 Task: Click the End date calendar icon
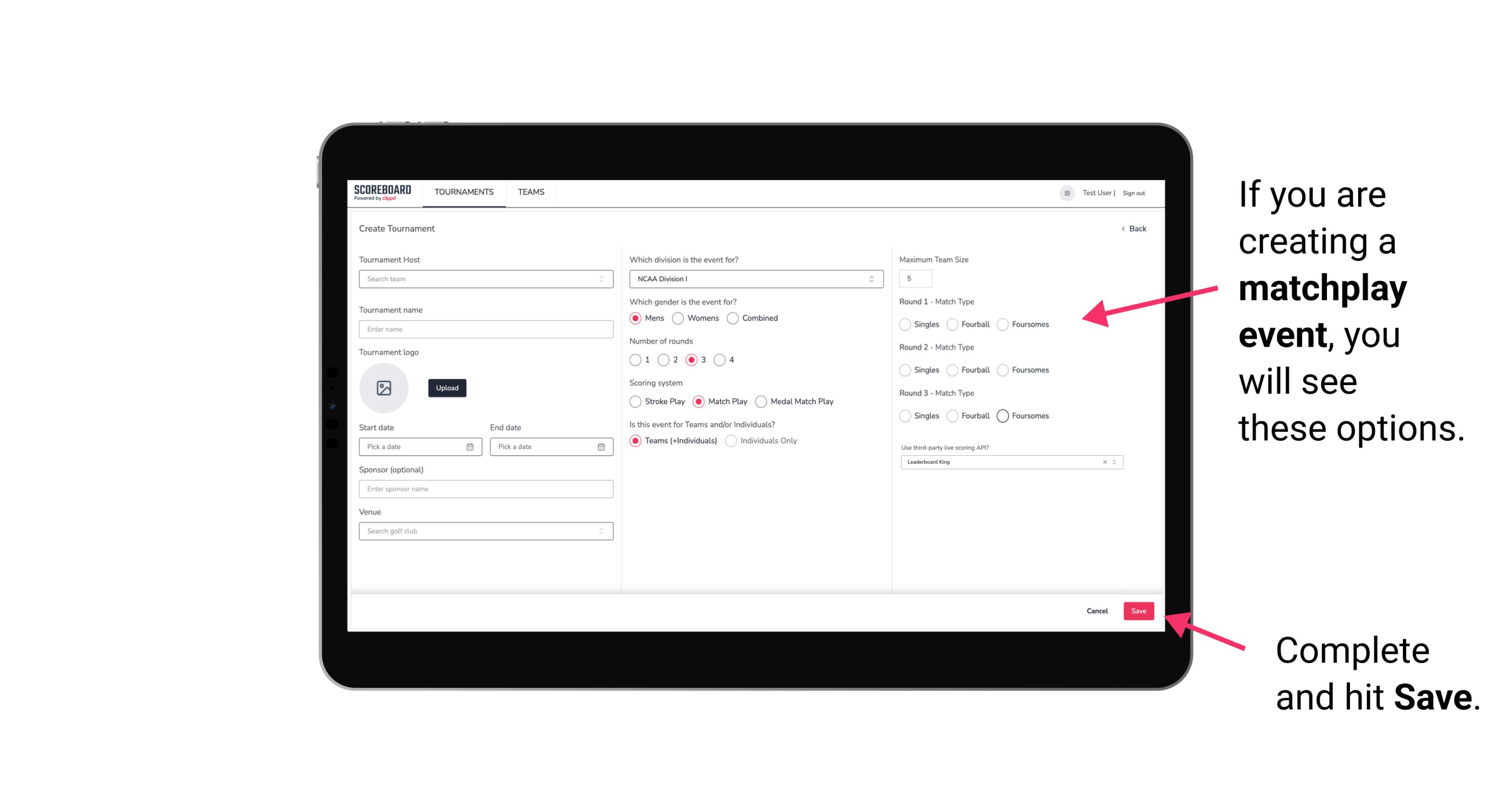601,446
